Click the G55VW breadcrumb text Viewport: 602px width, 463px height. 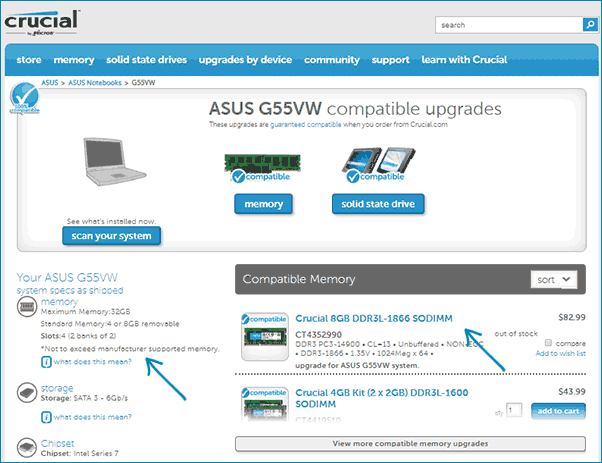(x=143, y=83)
